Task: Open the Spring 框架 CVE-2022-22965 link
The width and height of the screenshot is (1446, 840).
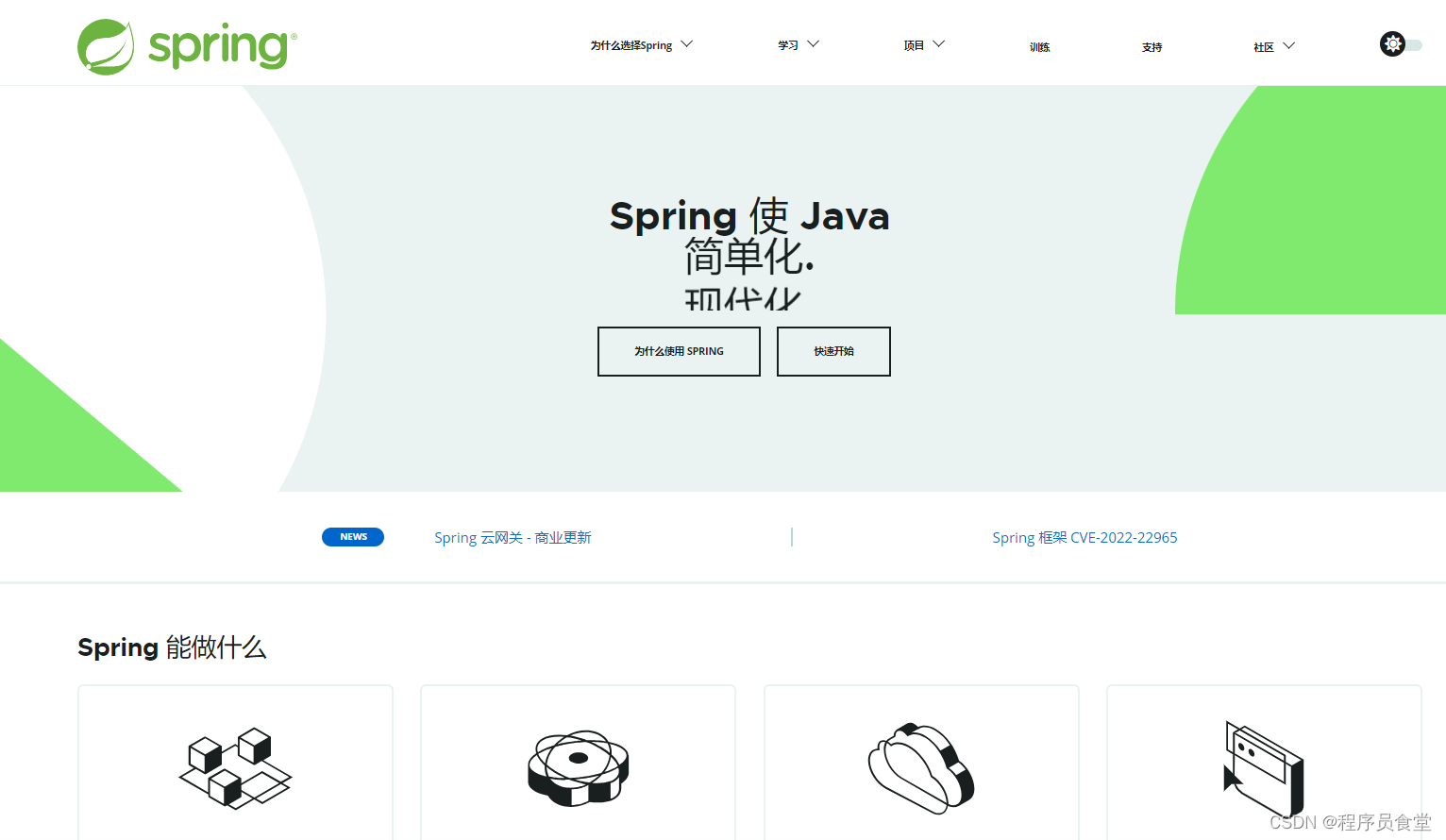Action: [x=1084, y=537]
